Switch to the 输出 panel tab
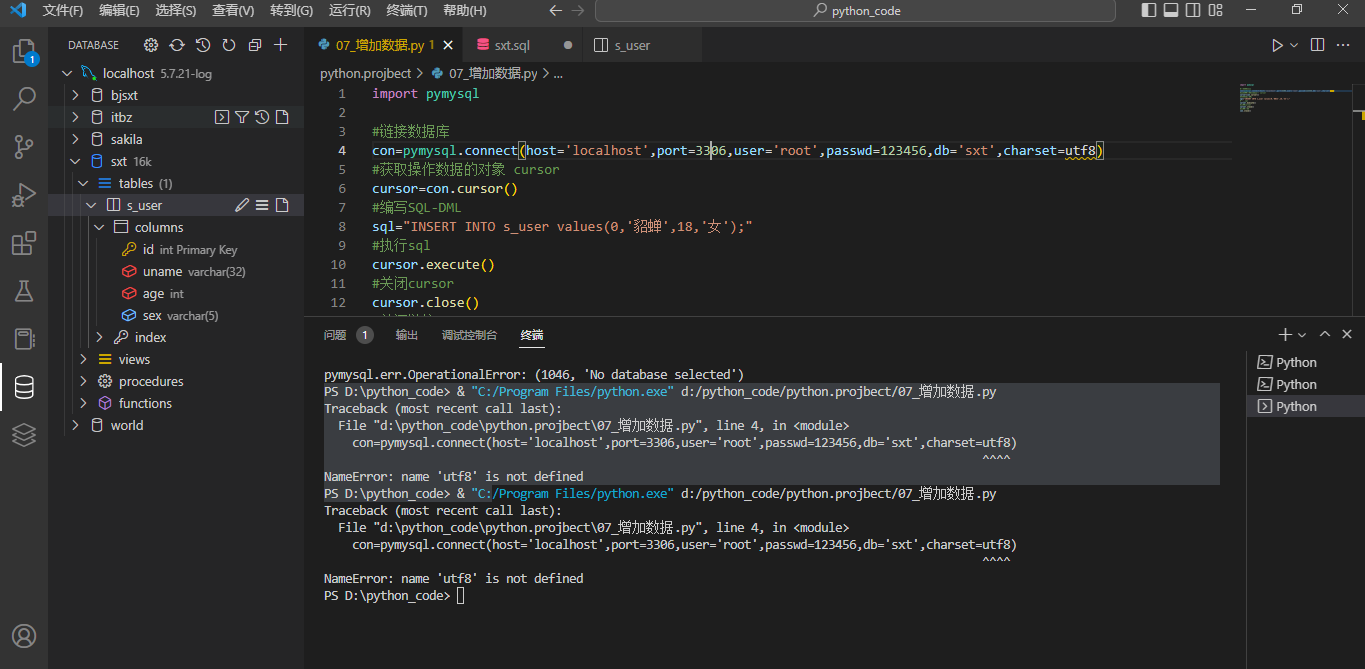This screenshot has height=669, width=1365. tap(406, 335)
